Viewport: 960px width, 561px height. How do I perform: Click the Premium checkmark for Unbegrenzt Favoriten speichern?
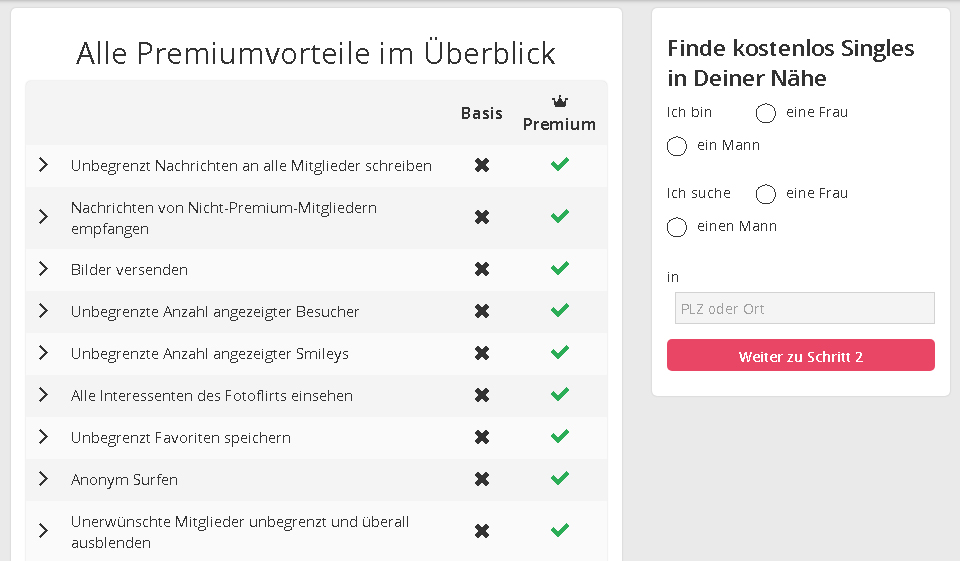click(x=560, y=437)
